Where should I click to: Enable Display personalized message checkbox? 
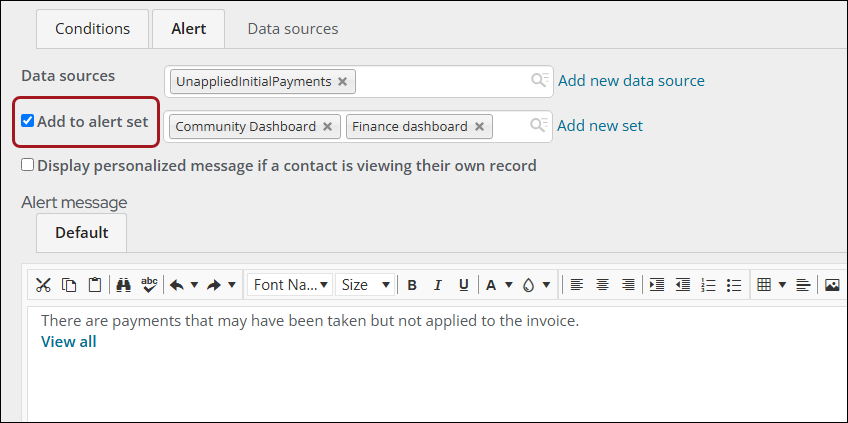(x=28, y=164)
